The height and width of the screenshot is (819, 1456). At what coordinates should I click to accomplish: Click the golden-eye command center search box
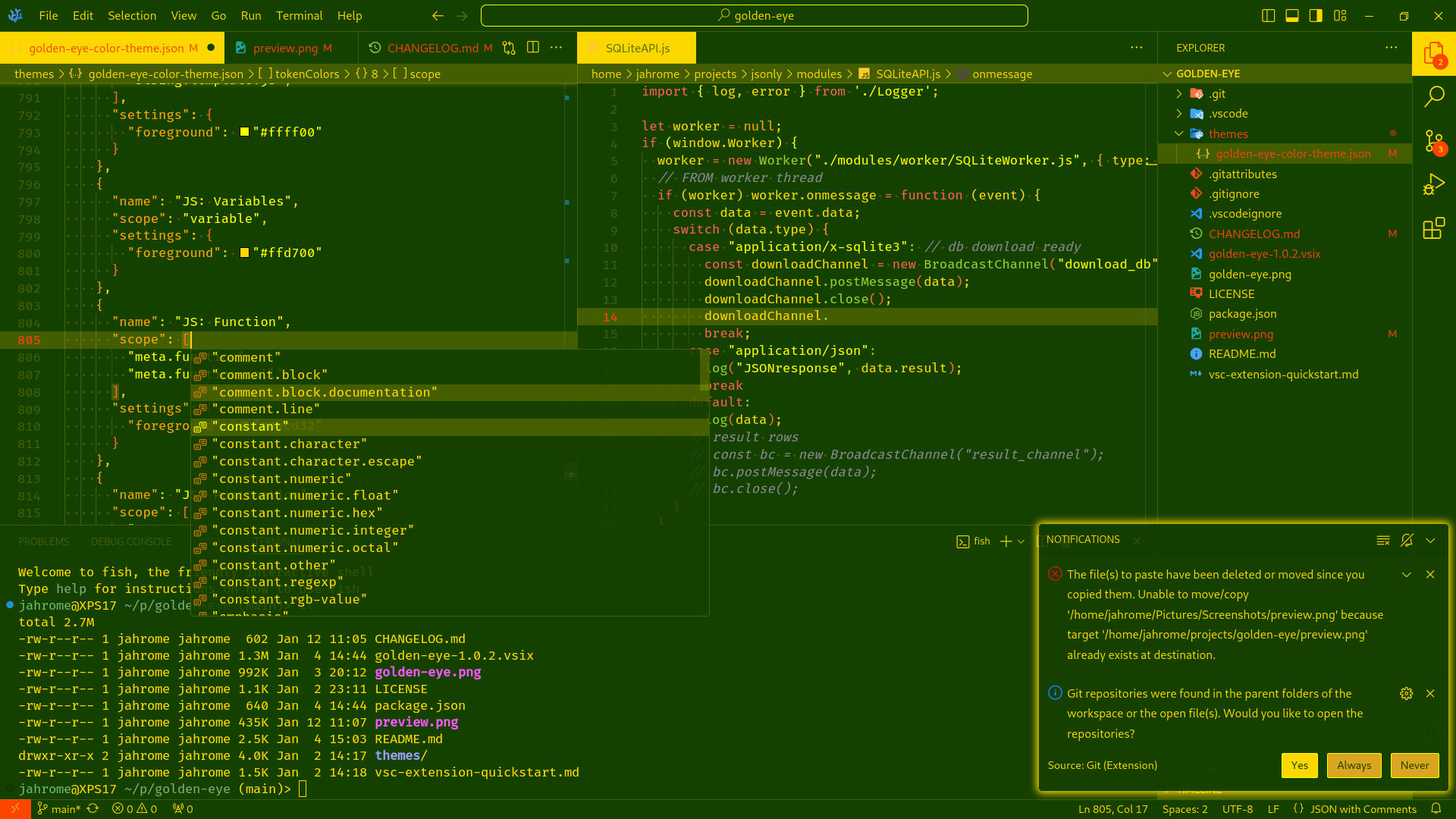(754, 15)
